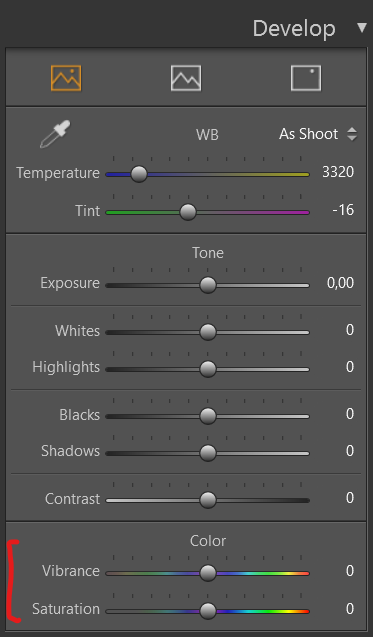Collapse the Develop panel triangle arrow

pyautogui.click(x=362, y=28)
